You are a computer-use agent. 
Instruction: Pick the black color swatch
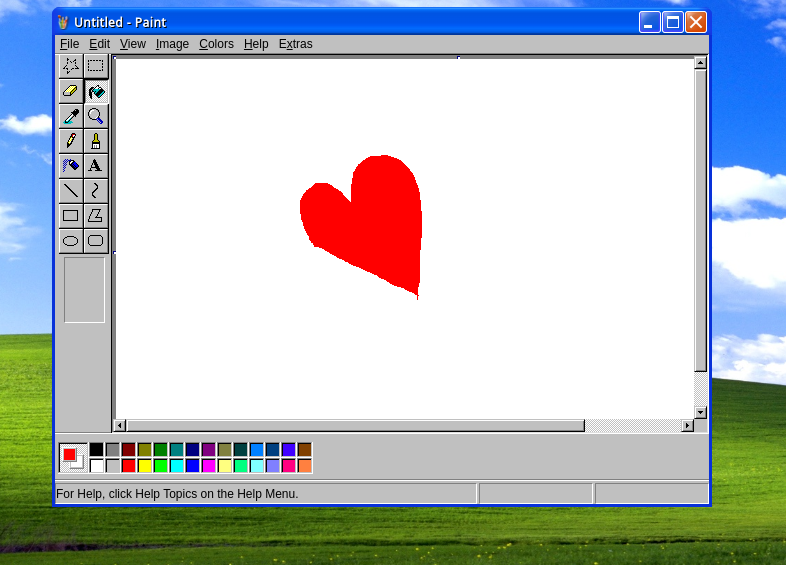pos(97,450)
